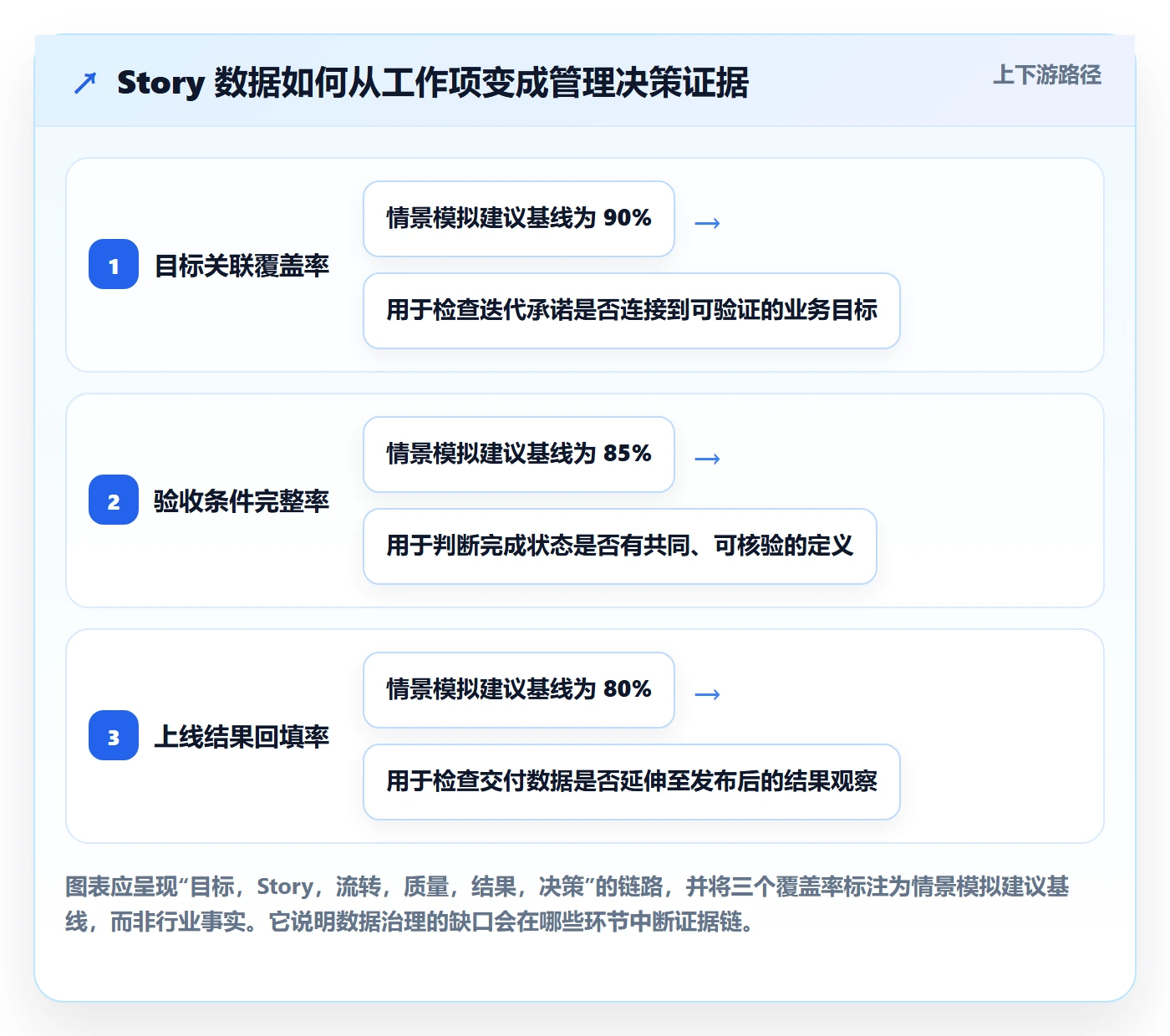This screenshot has height=1036, width=1170.
Task: Click the number 1 step badge
Action: click(x=114, y=265)
